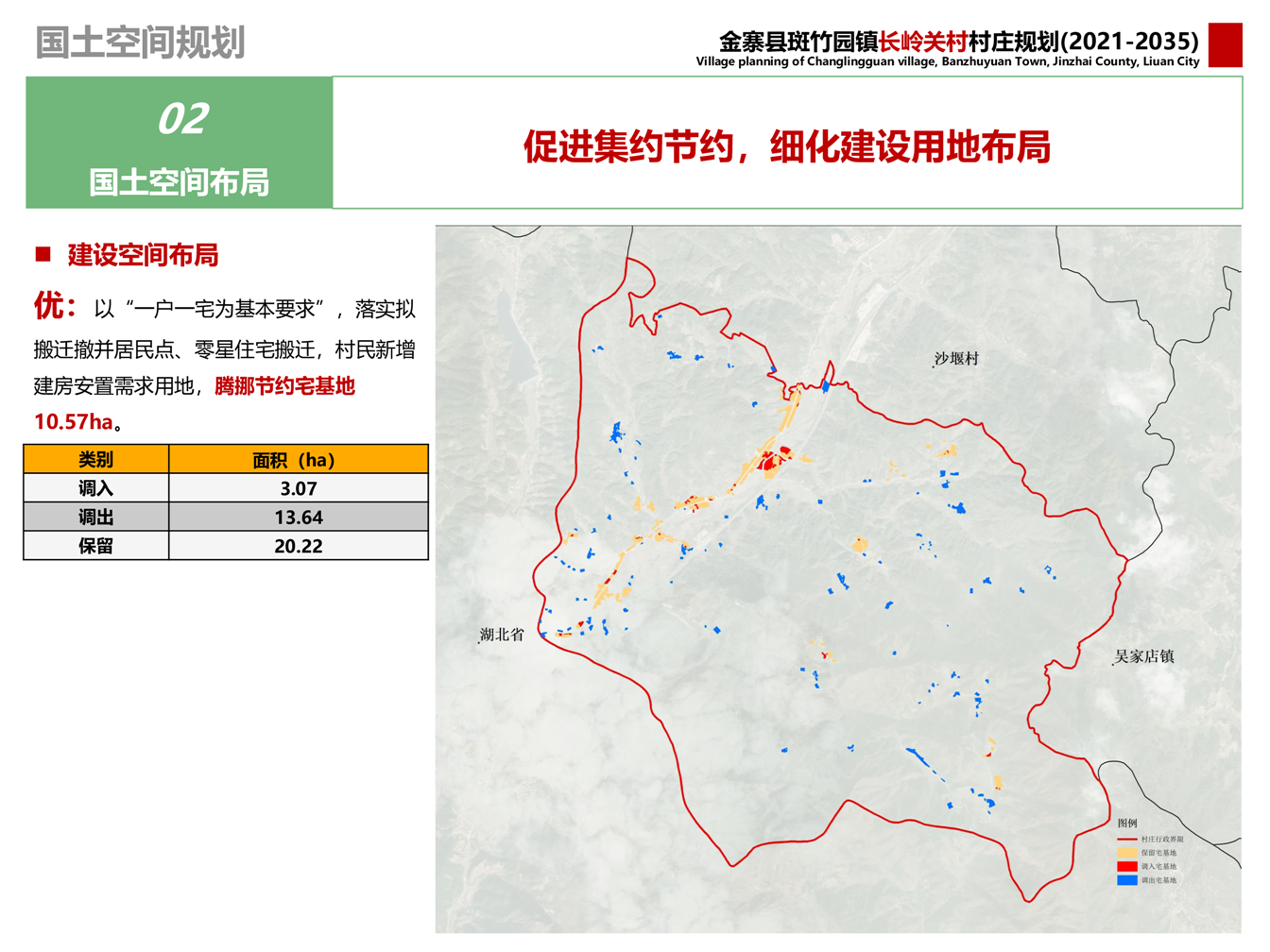This screenshot has height=952, width=1270.
Task: Select the 保留宅基地 legend label
Action: pos(1159,853)
